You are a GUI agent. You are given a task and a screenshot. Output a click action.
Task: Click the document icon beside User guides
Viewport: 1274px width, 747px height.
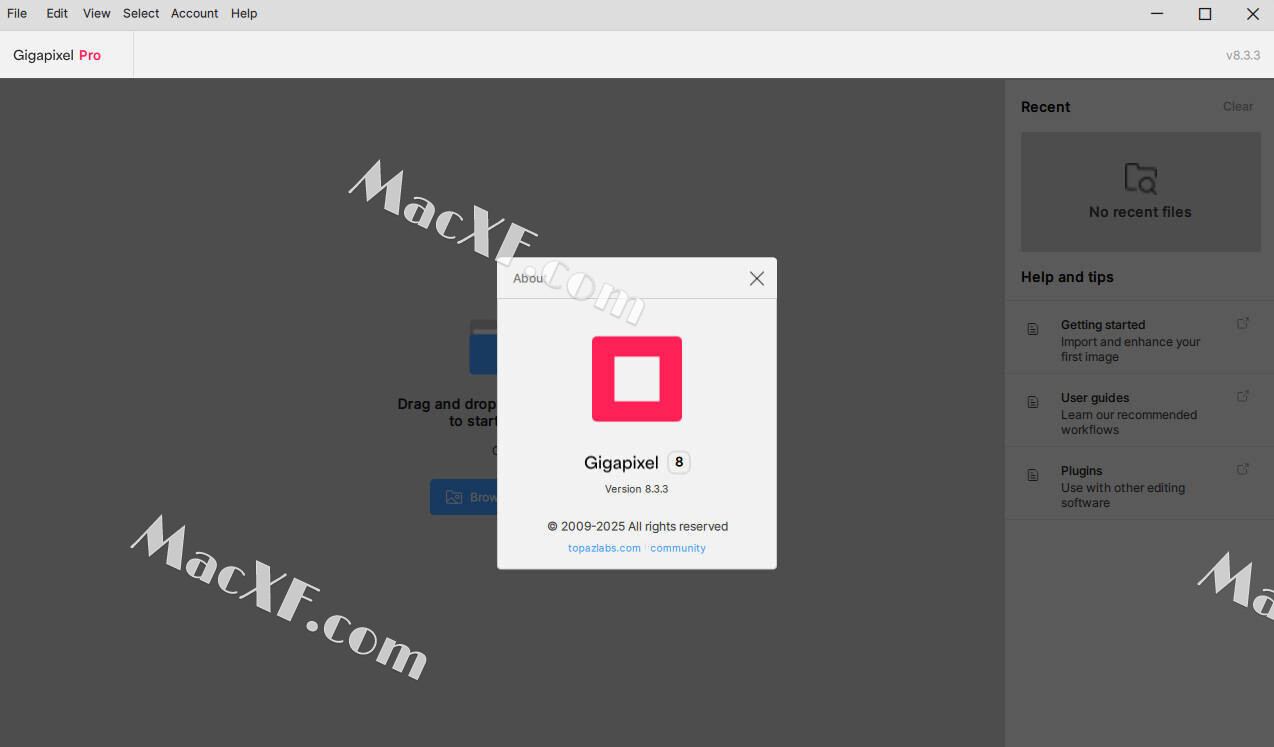pos(1033,402)
